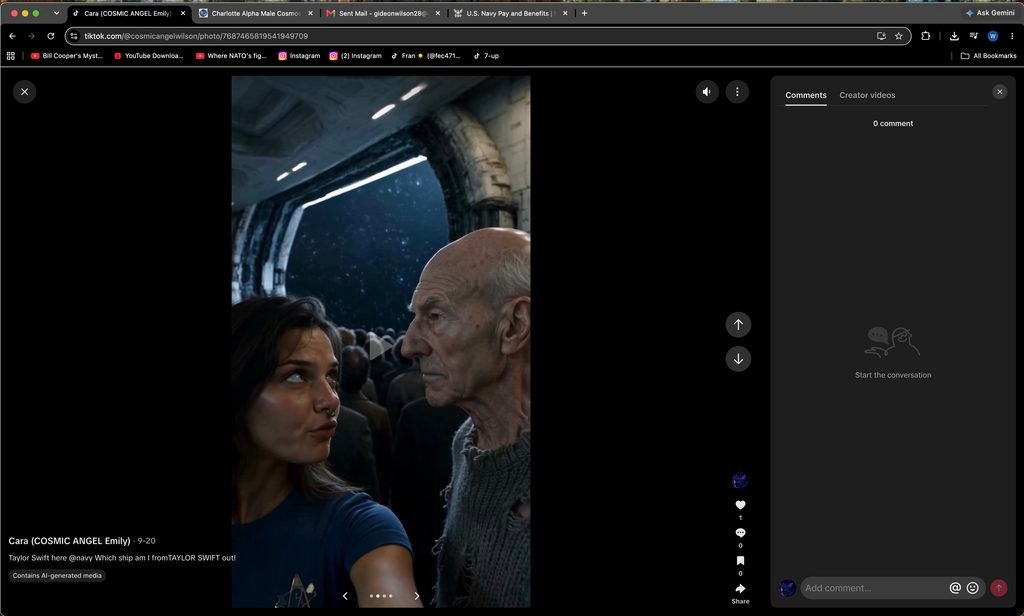Open creator avatar above like button
This screenshot has height=616, width=1024.
pyautogui.click(x=740, y=481)
